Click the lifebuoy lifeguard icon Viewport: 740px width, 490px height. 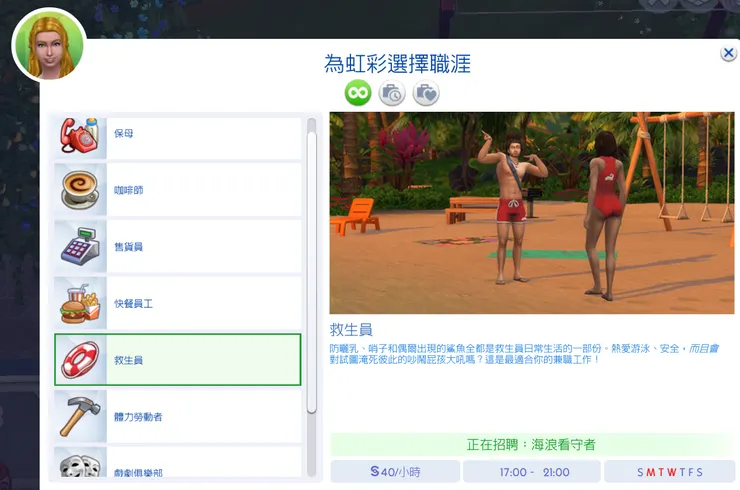click(x=80, y=360)
